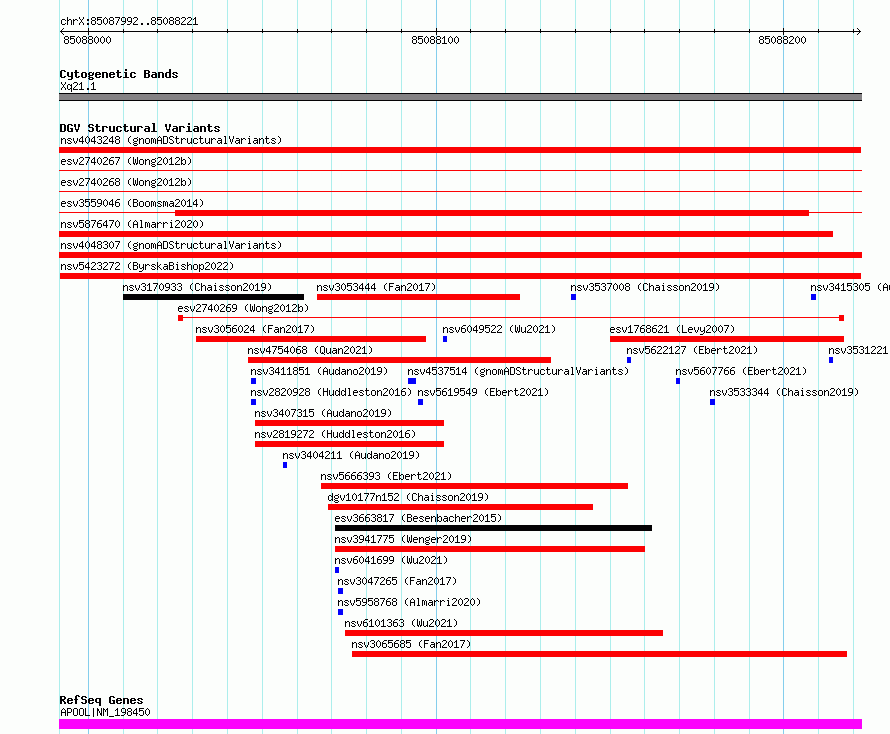This screenshot has height=734, width=890.
Task: Click red square ending the esv2740269 line
Action: [x=841, y=318]
